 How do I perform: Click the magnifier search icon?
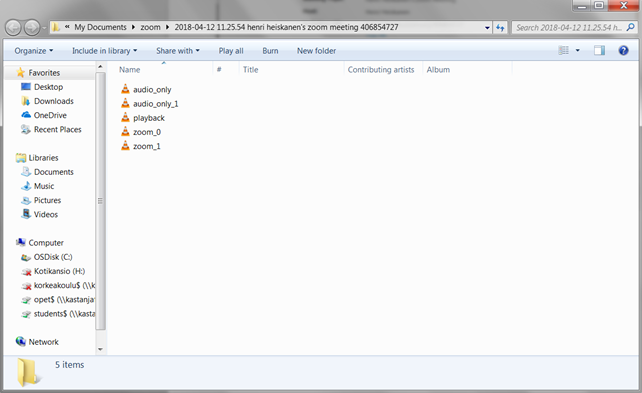coord(631,27)
